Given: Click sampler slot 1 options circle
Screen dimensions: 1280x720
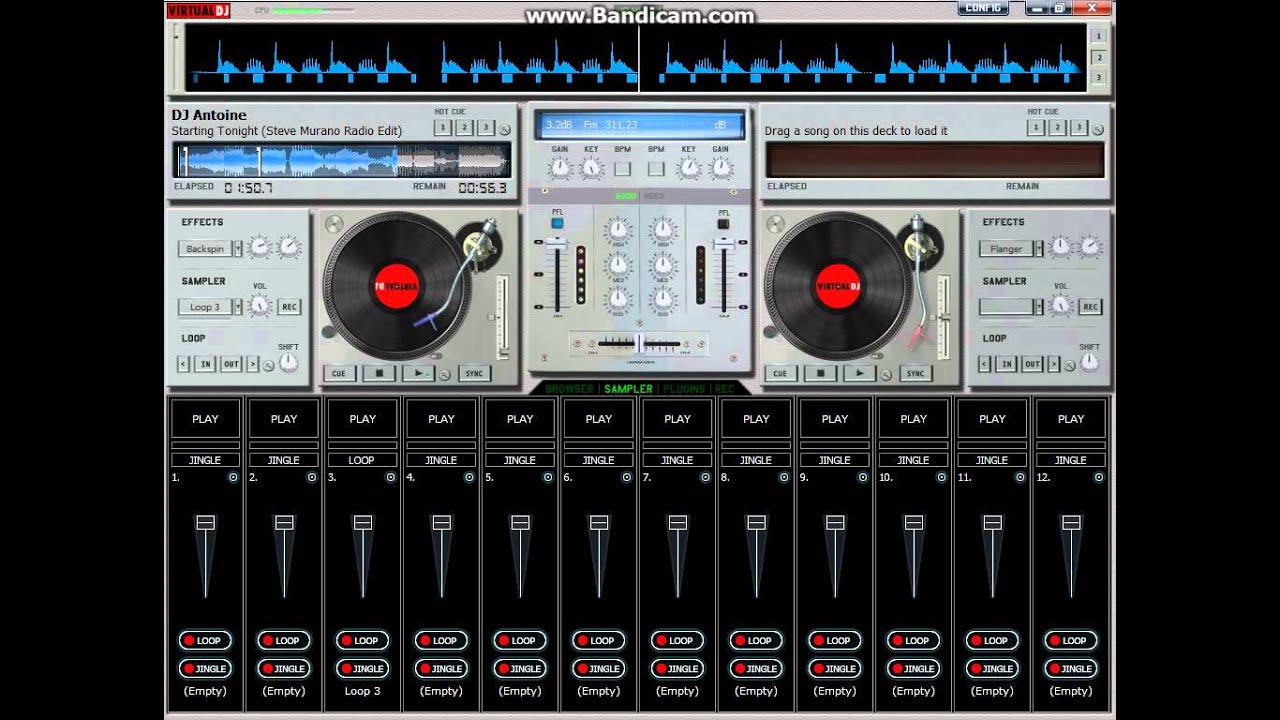Looking at the screenshot, I should (233, 478).
